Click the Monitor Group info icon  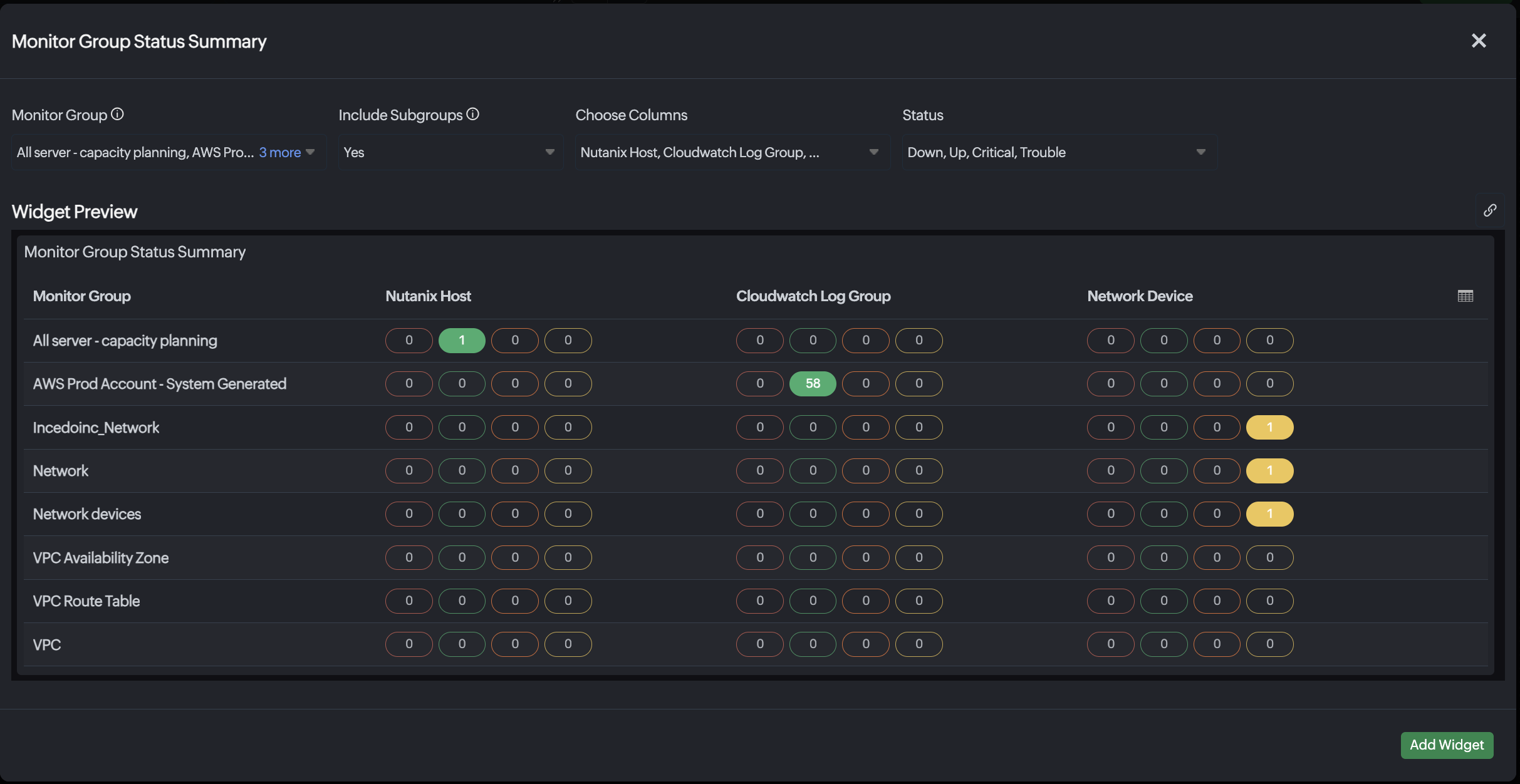tap(117, 114)
